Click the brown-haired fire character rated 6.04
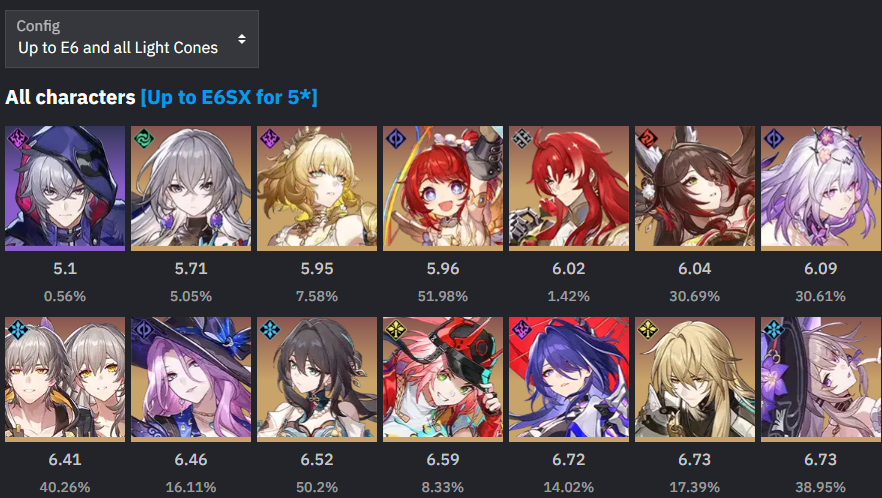Screen dimensions: 882x498 coord(695,188)
